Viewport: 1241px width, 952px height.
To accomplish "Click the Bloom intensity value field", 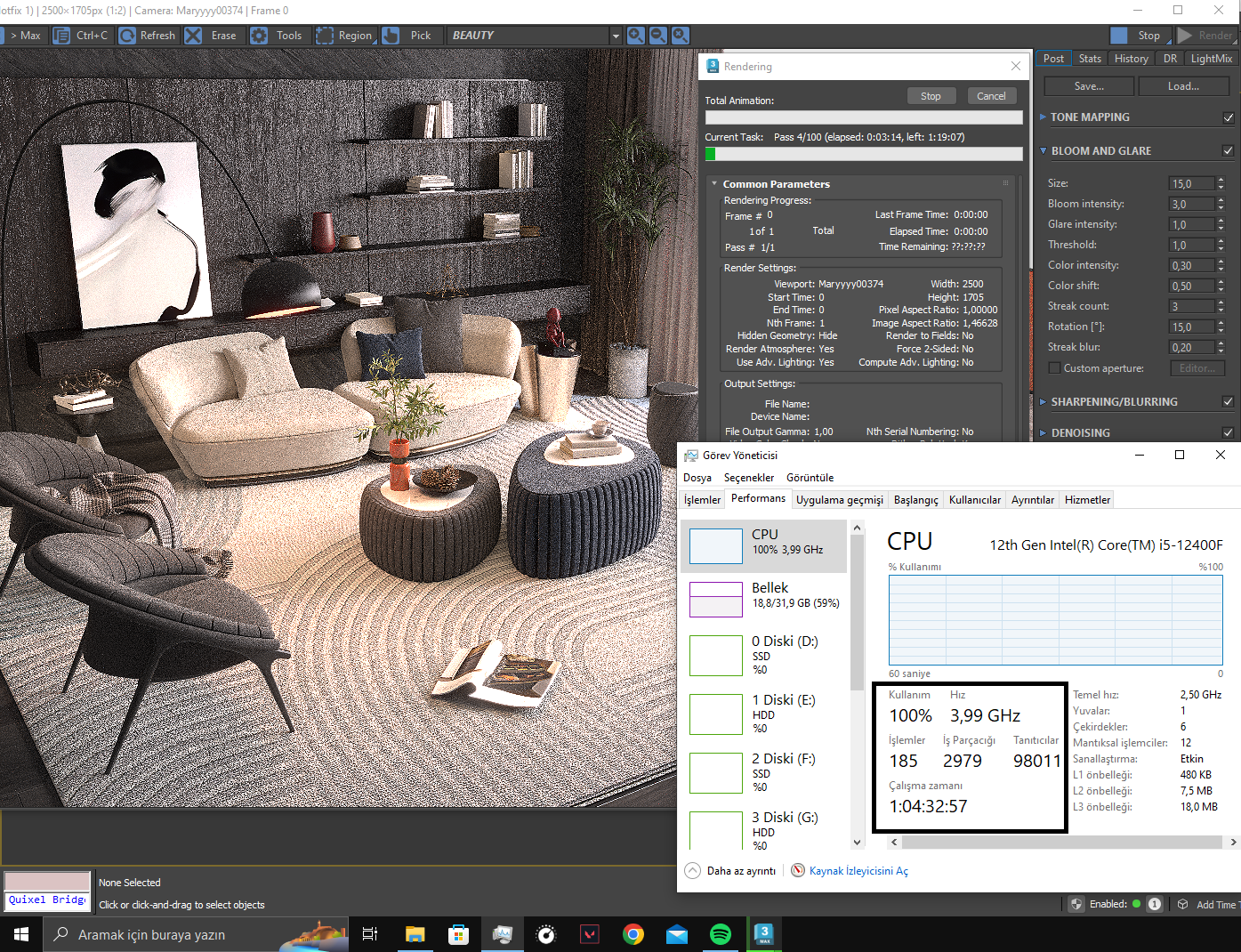I will [1190, 204].
